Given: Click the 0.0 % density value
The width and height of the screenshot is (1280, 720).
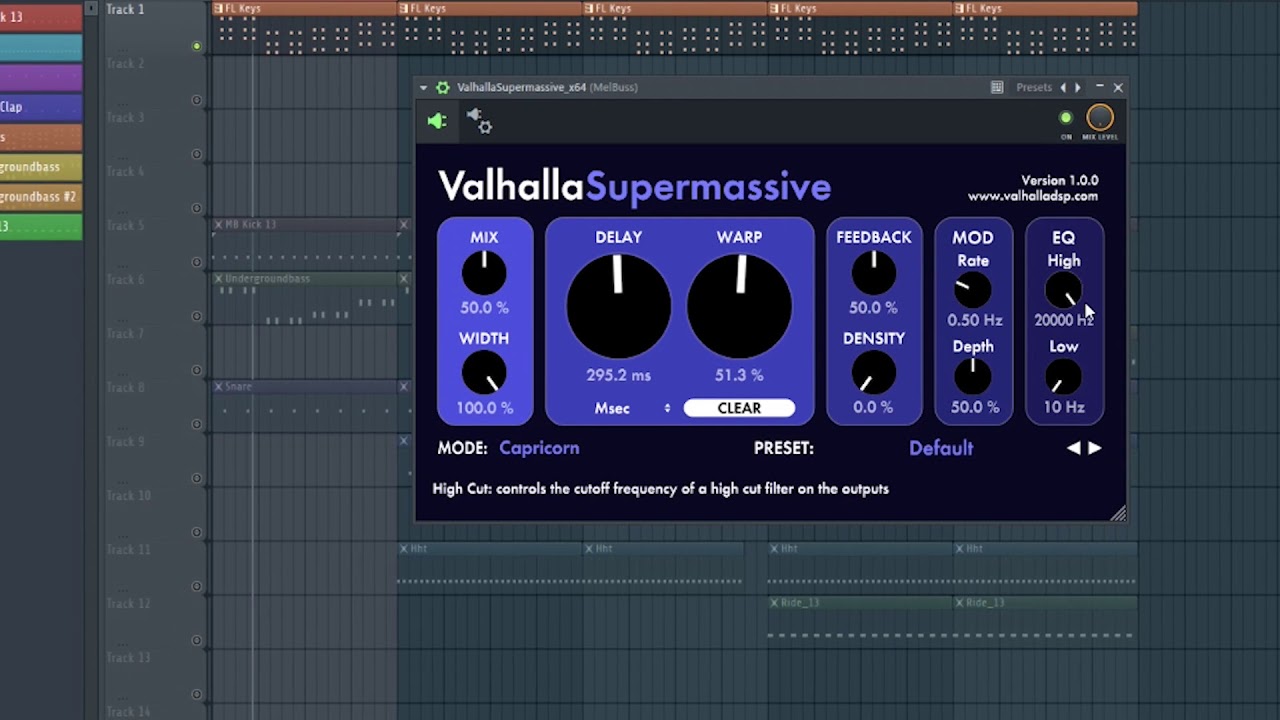Looking at the screenshot, I should 873,408.
